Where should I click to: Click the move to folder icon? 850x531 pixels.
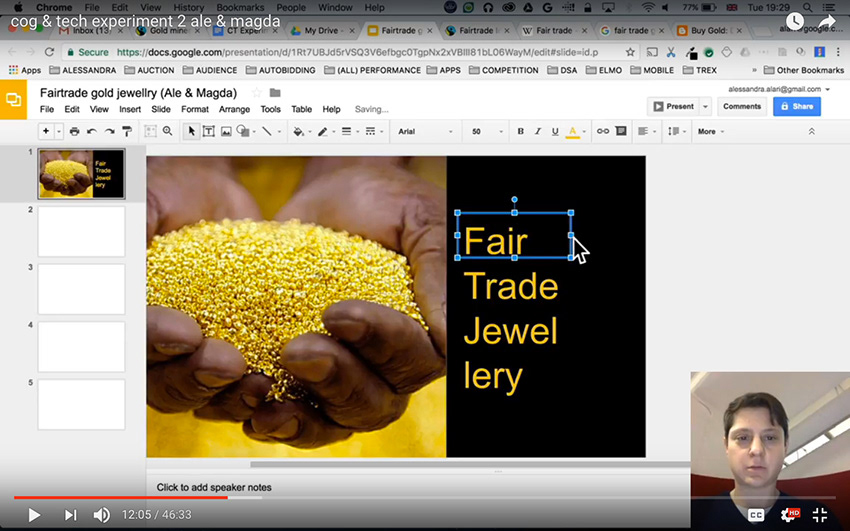pyautogui.click(x=275, y=93)
